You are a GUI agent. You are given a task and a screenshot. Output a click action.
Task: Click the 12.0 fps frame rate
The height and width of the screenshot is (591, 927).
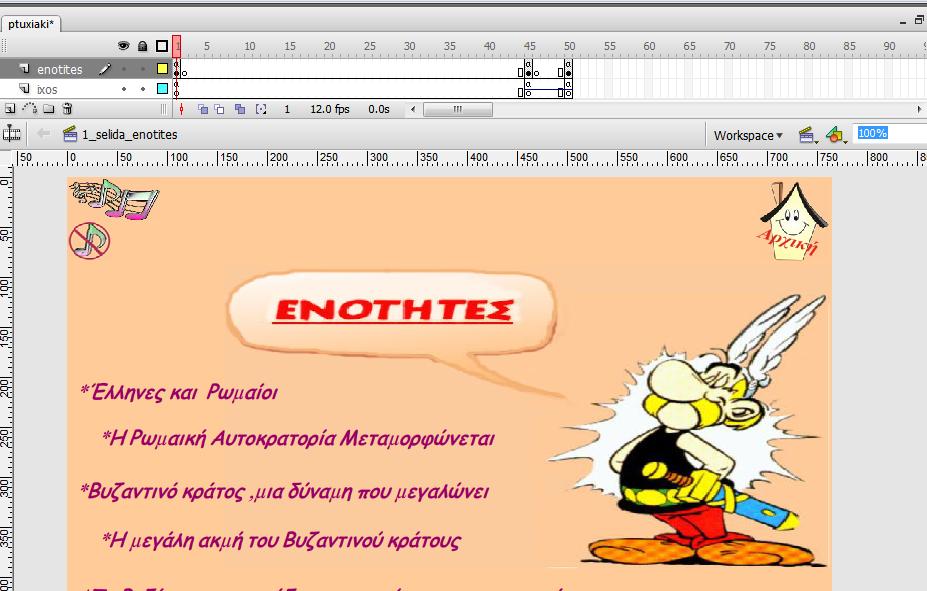click(330, 109)
